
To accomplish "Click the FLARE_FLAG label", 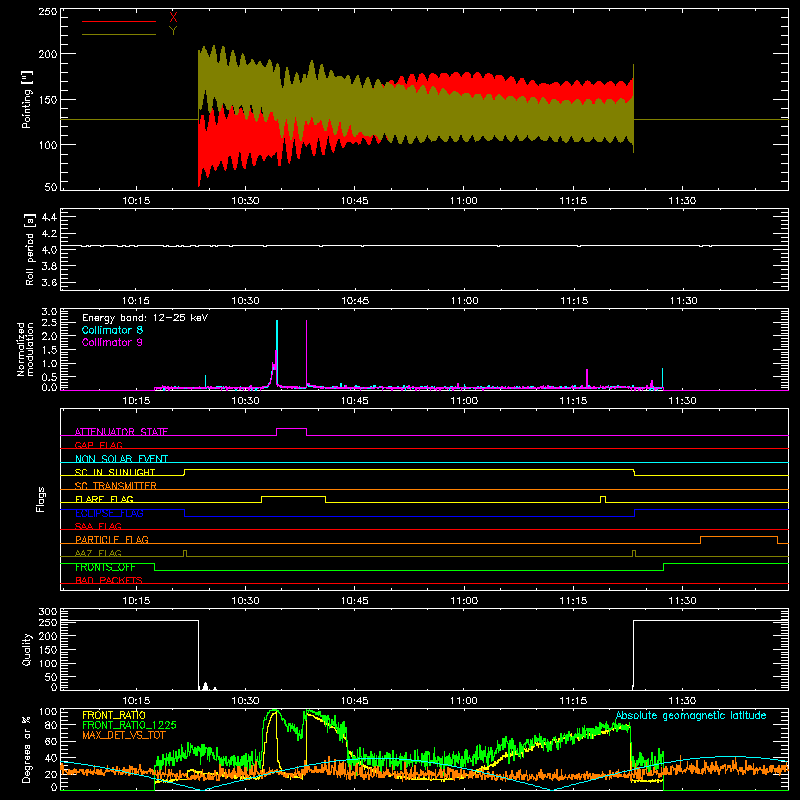I will [104, 499].
